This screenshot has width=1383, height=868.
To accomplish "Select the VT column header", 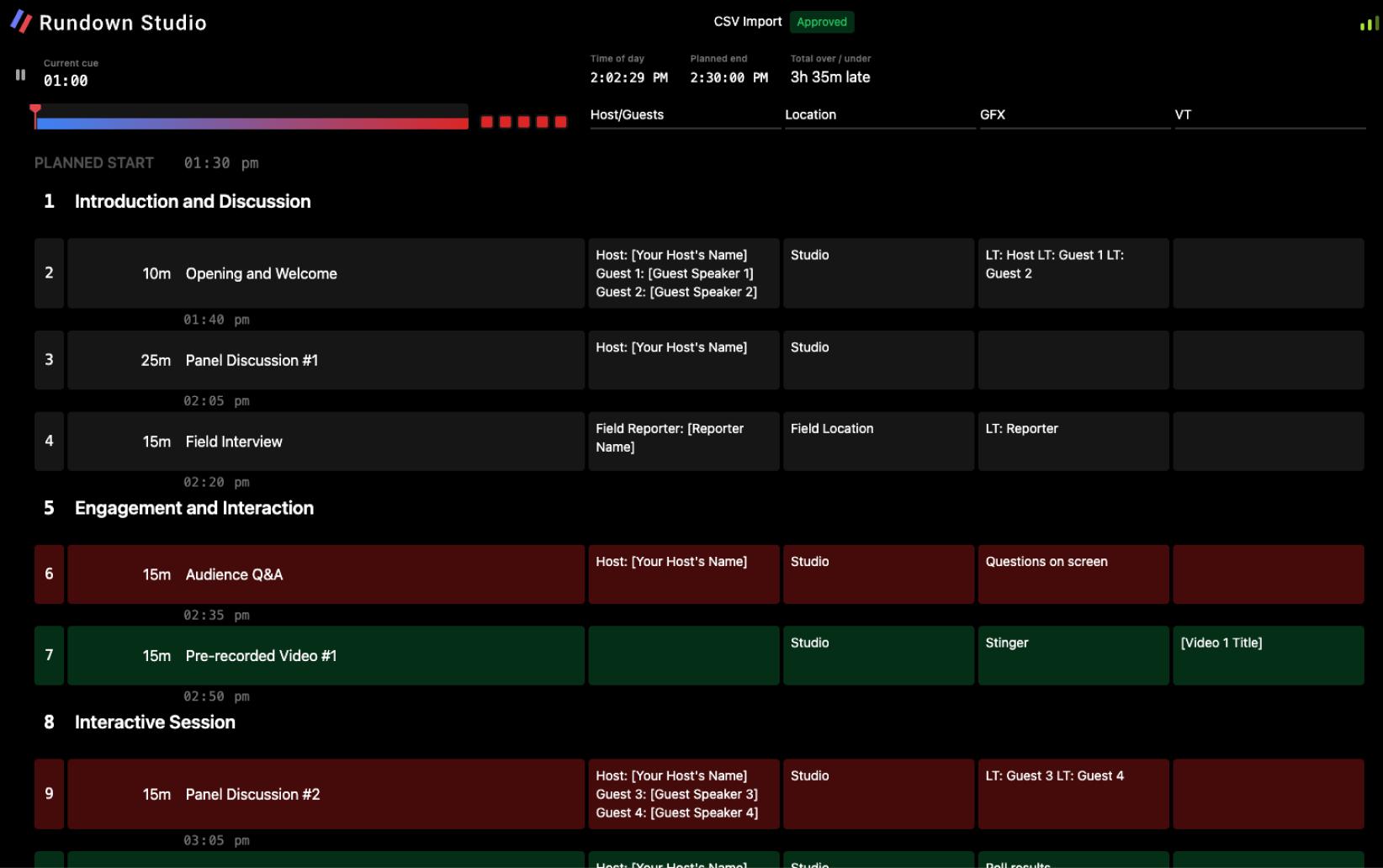I will tap(1269, 115).
